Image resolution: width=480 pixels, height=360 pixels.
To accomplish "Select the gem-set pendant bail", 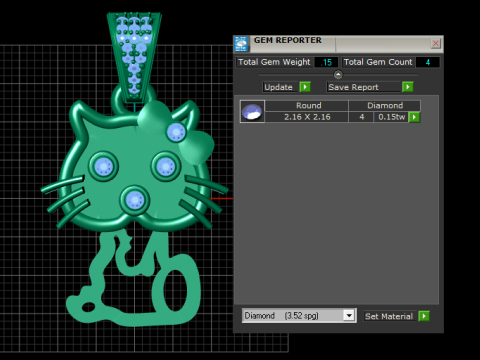I will (134, 57).
